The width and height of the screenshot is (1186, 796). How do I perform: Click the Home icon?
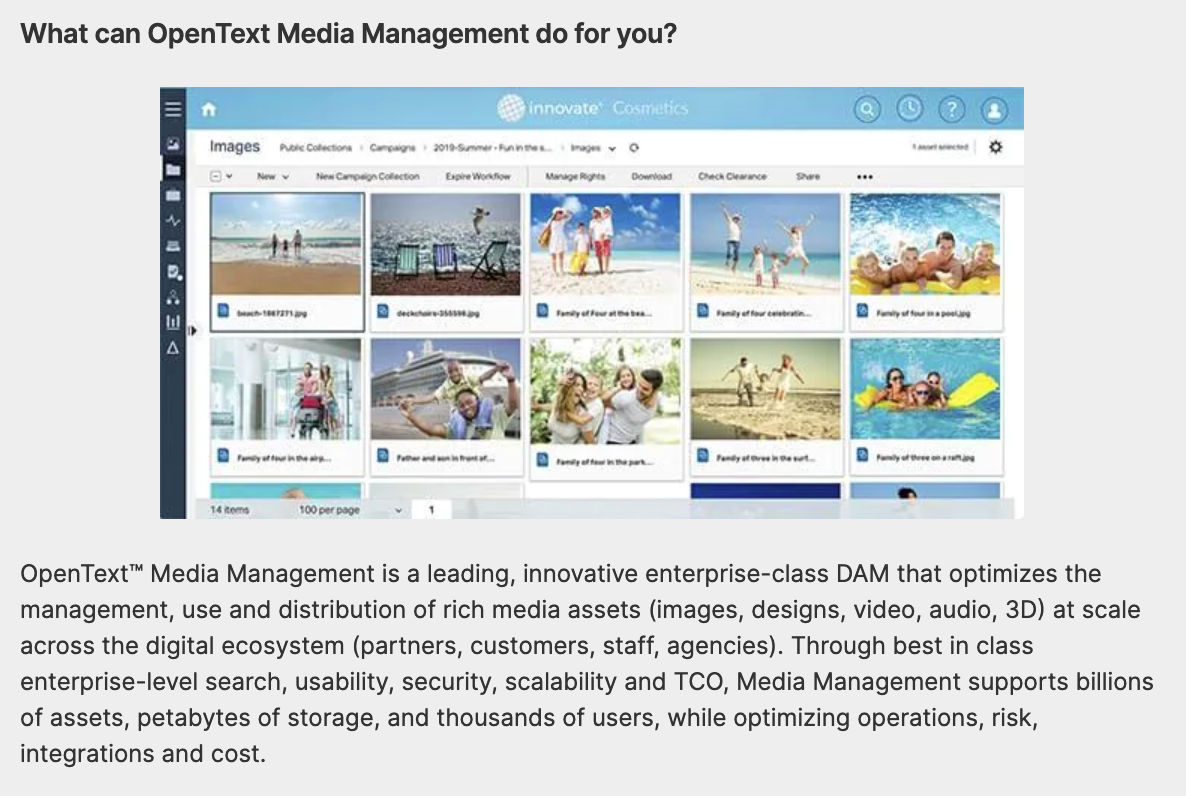click(209, 109)
